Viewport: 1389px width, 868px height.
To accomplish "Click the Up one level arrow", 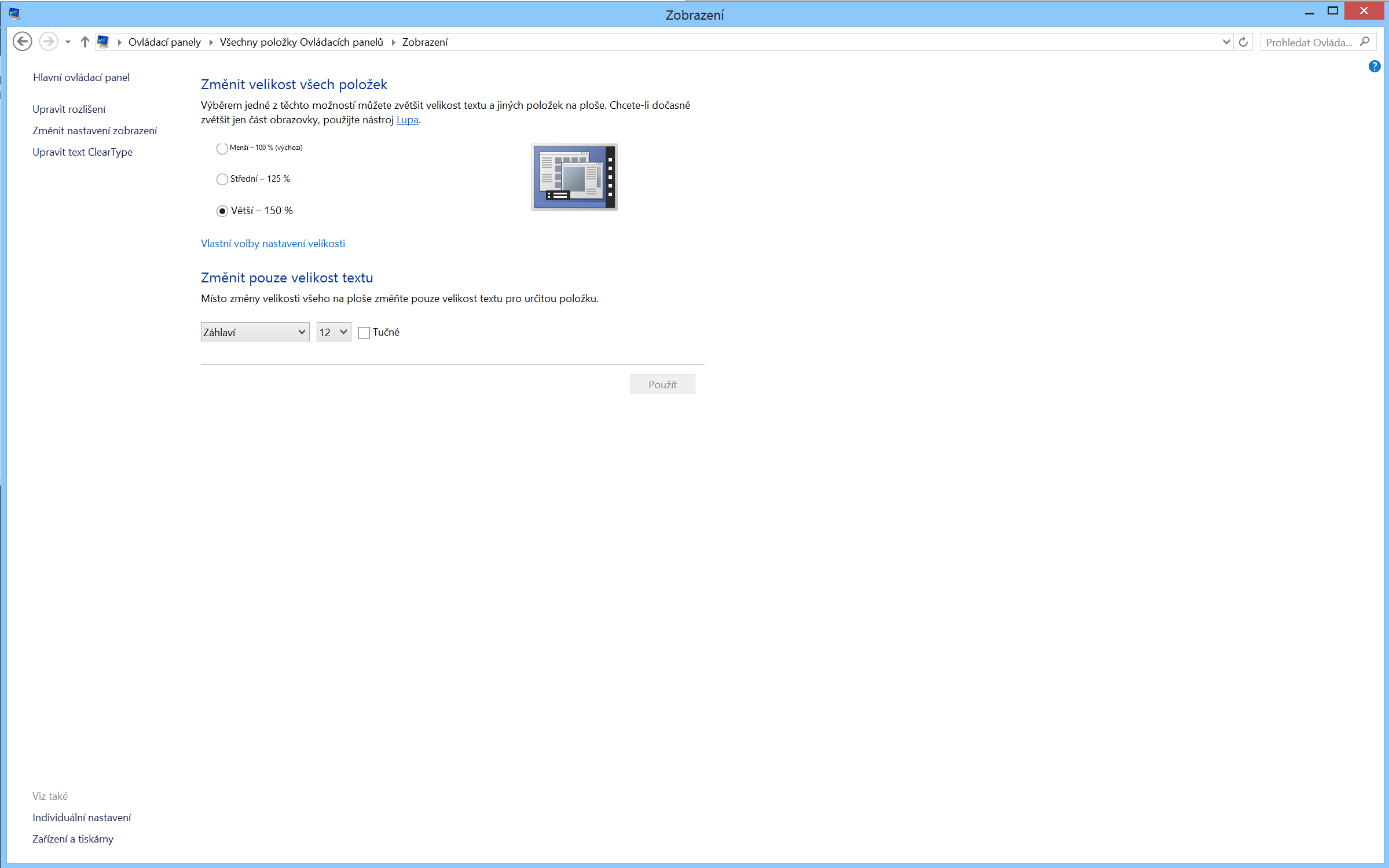I will (85, 42).
